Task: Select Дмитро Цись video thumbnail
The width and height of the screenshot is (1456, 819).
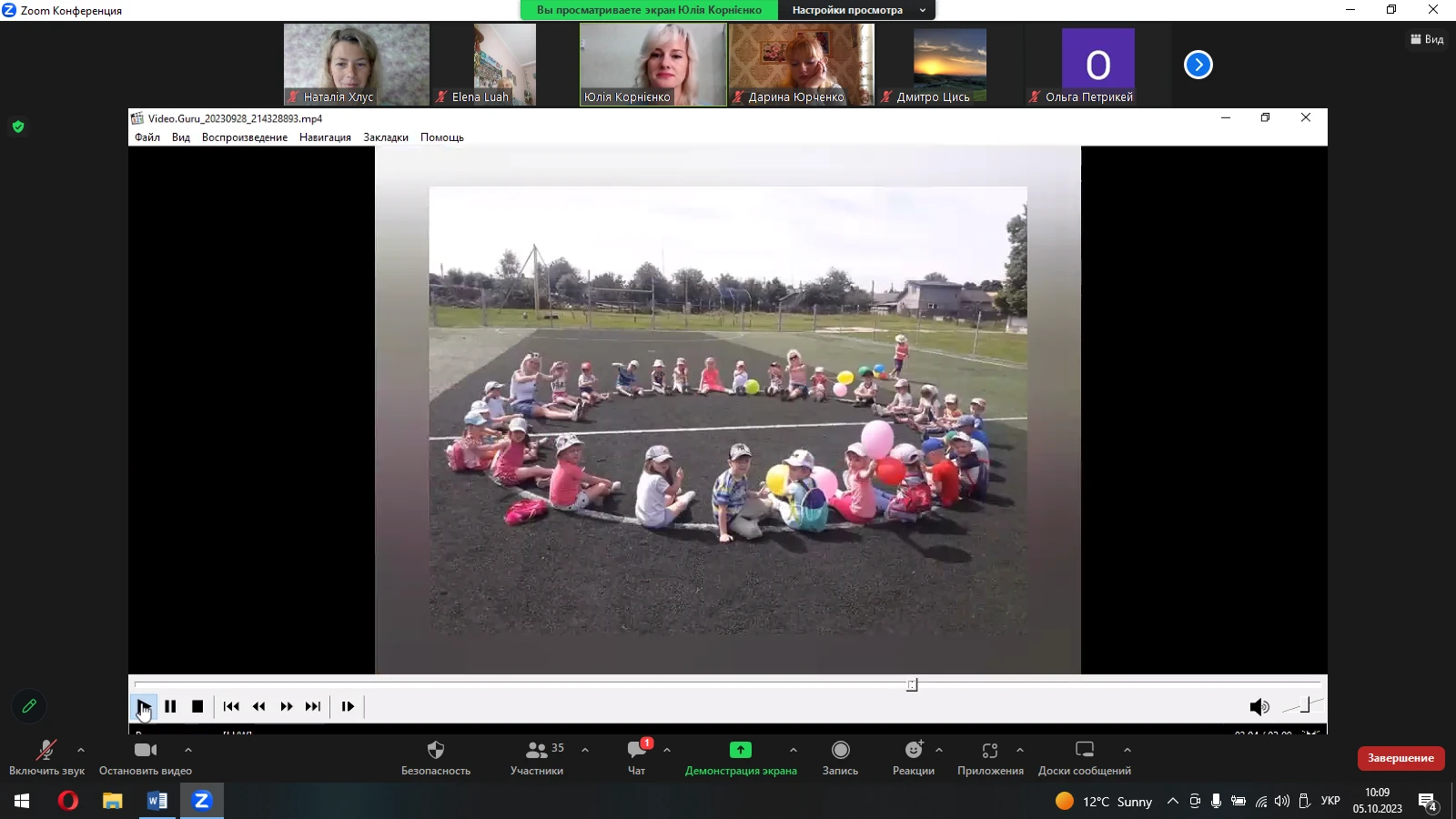Action: (x=950, y=65)
